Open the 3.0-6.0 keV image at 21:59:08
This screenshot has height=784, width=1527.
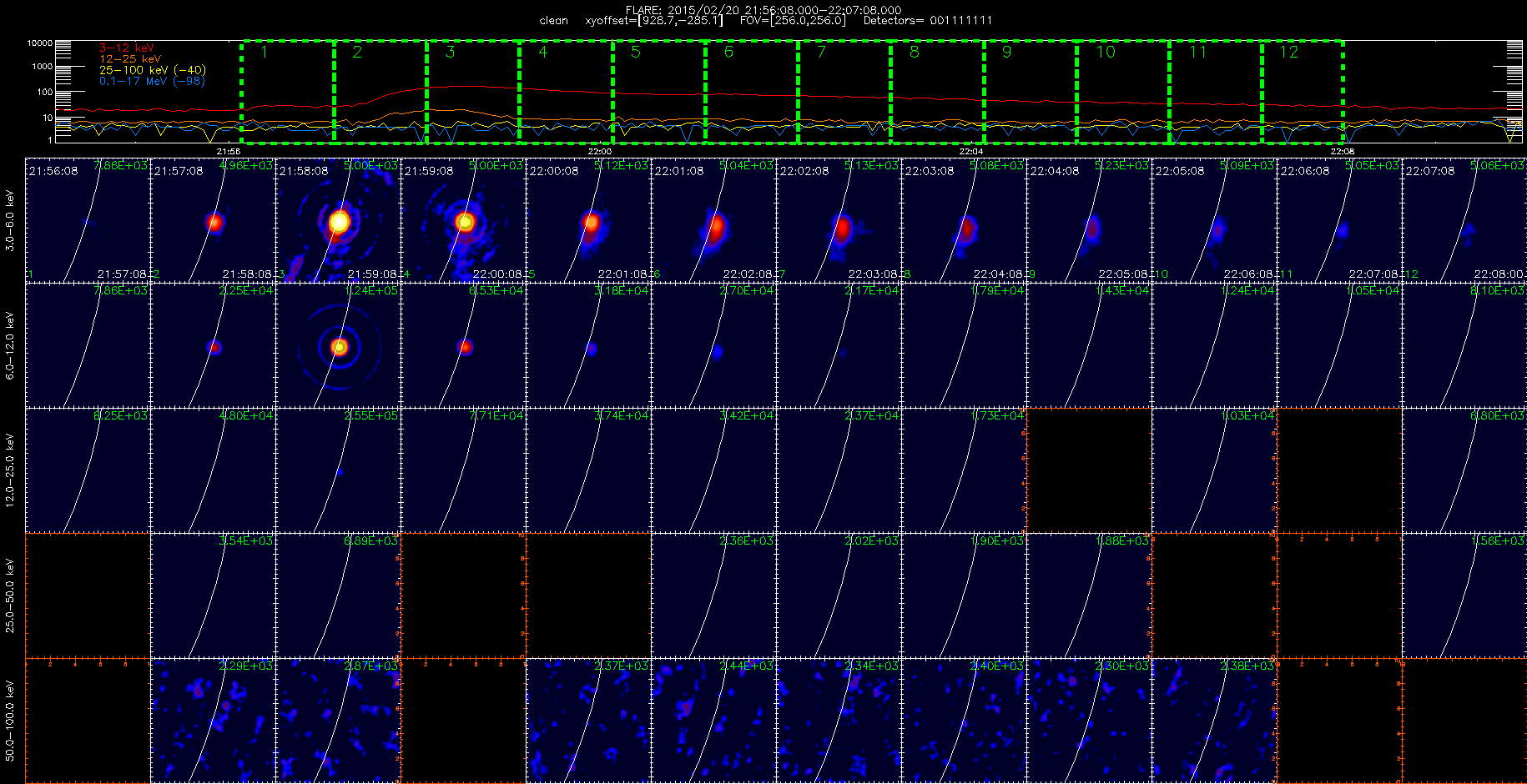(x=463, y=220)
